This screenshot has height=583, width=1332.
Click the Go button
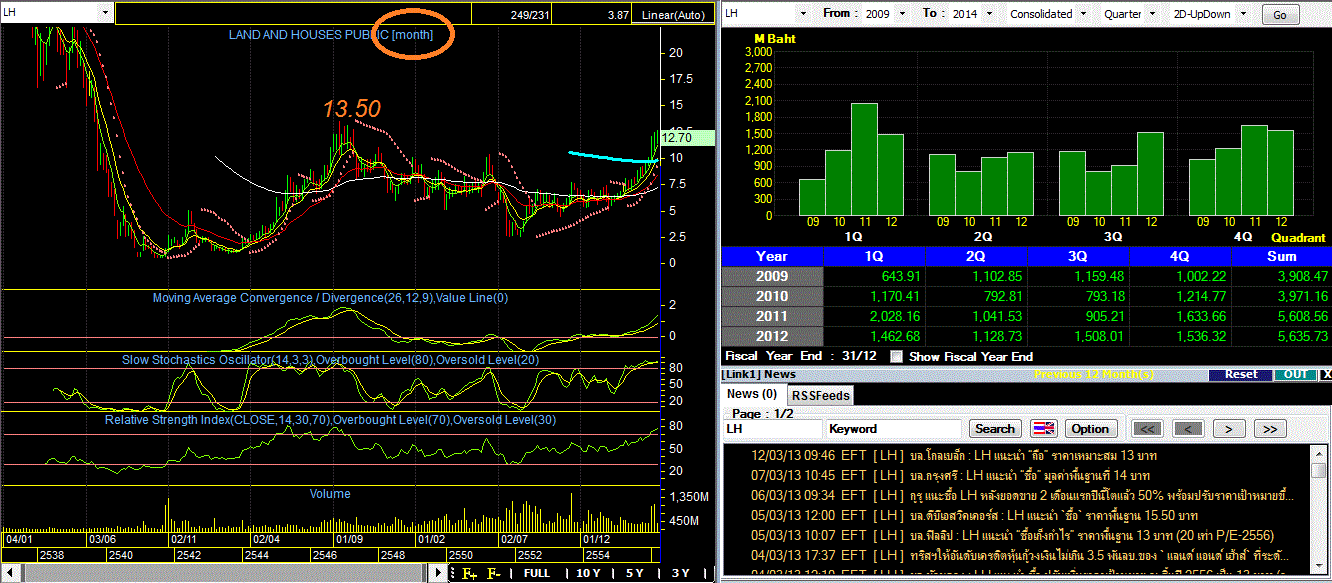pyautogui.click(x=1280, y=15)
